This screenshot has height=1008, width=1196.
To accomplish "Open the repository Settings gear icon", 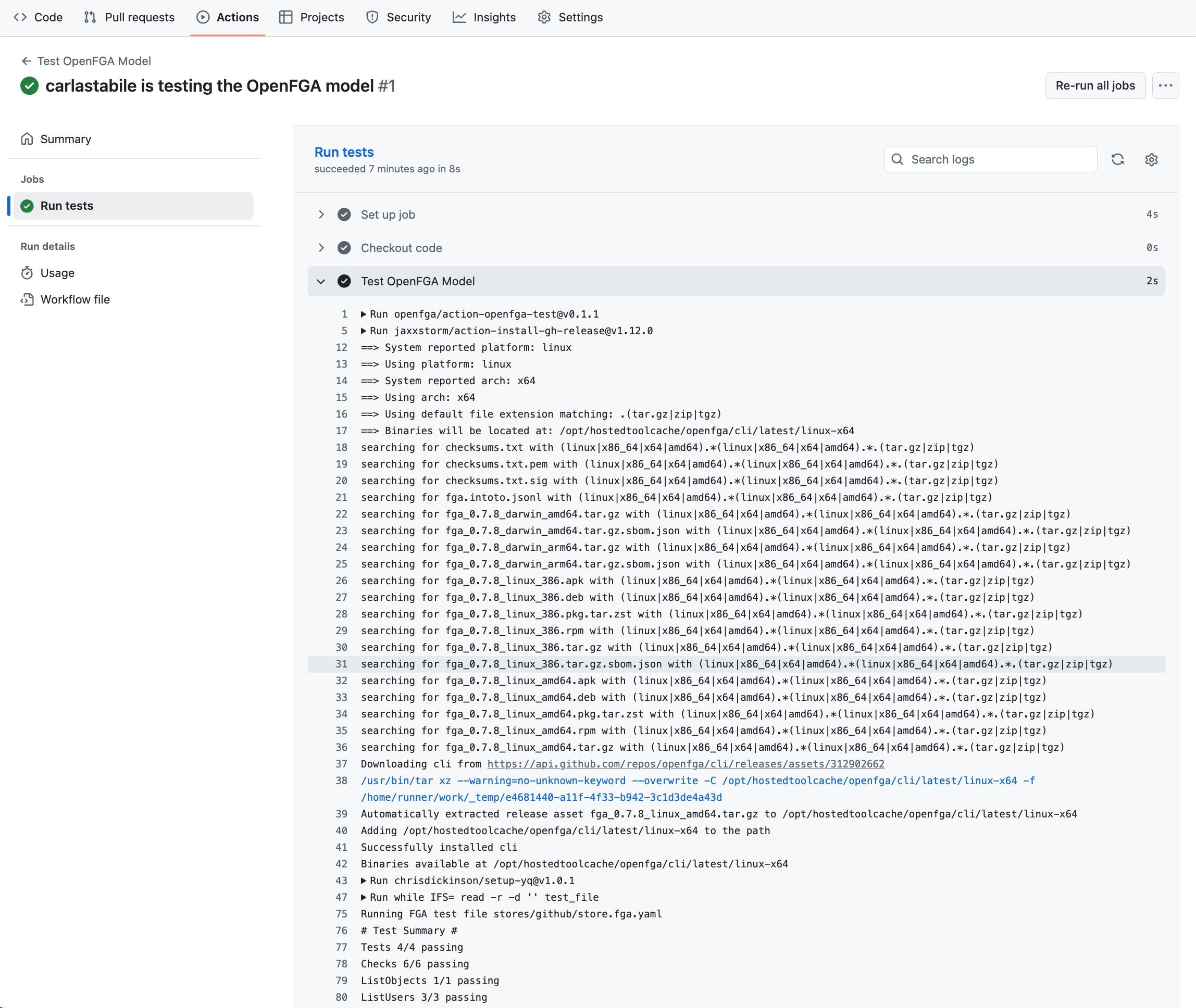I will pos(543,17).
